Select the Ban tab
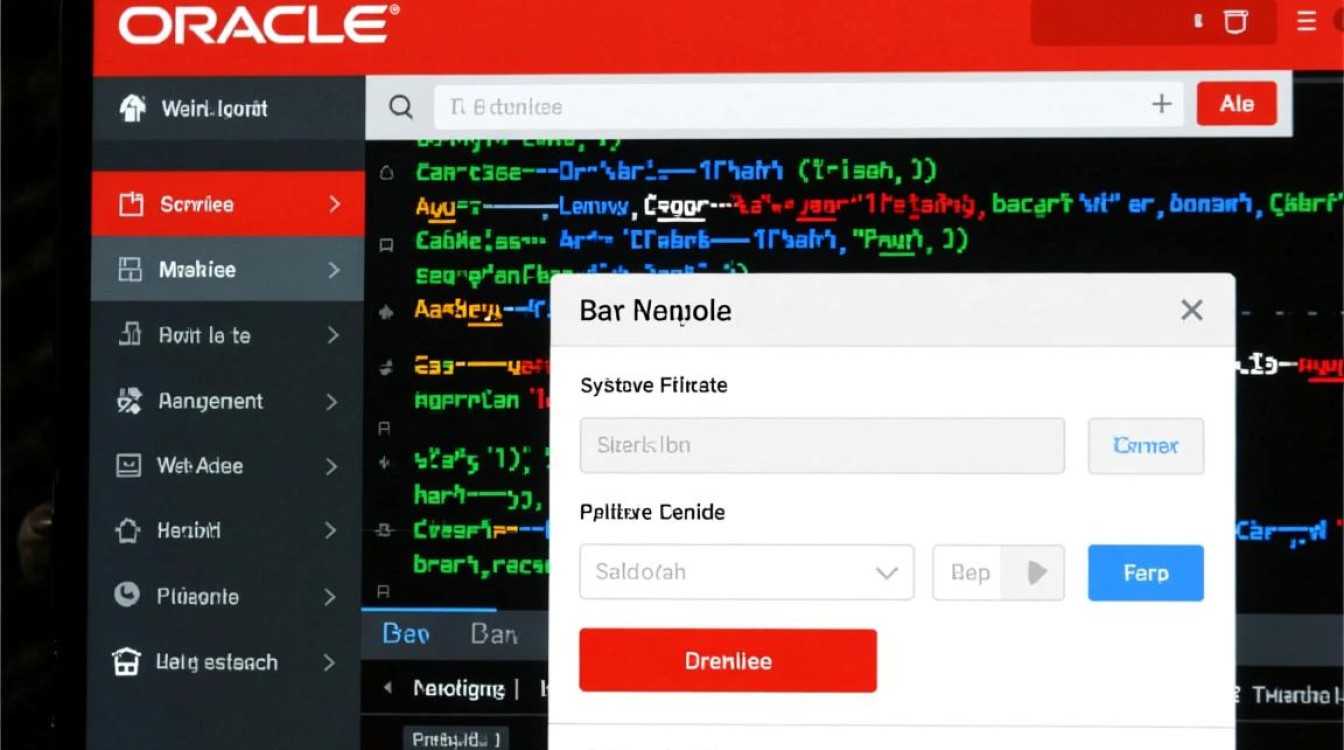 point(494,633)
